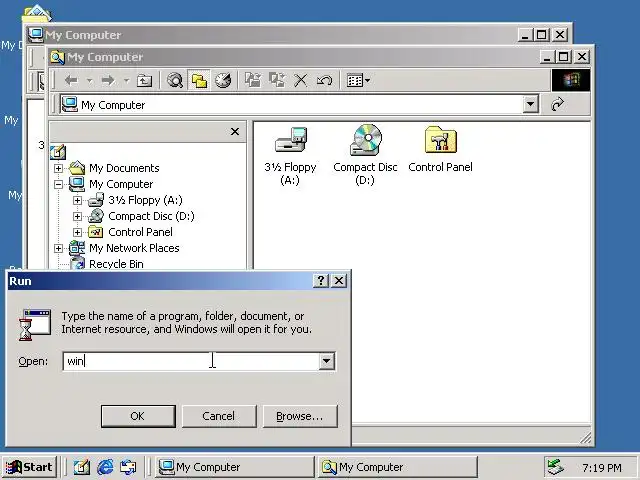Go forward with the Forward arrow
Image resolution: width=640 pixels, height=480 pixels.
[x=108, y=80]
